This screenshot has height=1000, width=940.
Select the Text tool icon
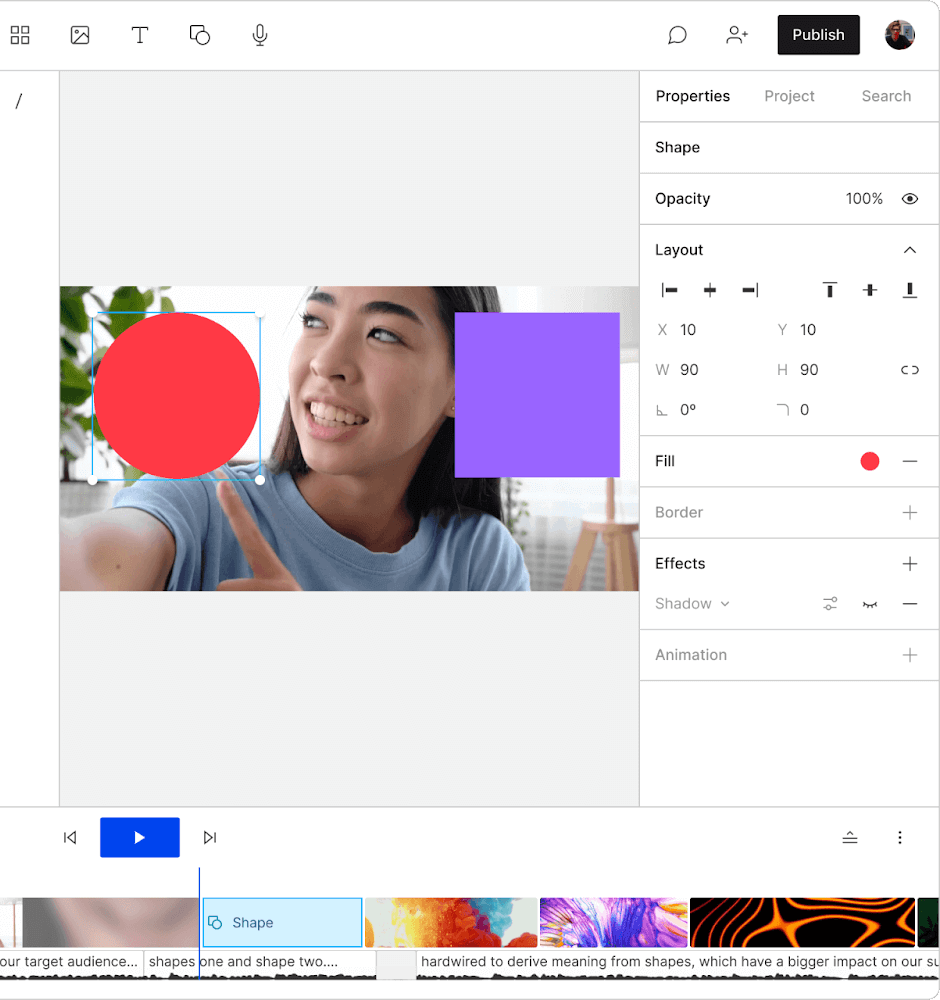(140, 36)
